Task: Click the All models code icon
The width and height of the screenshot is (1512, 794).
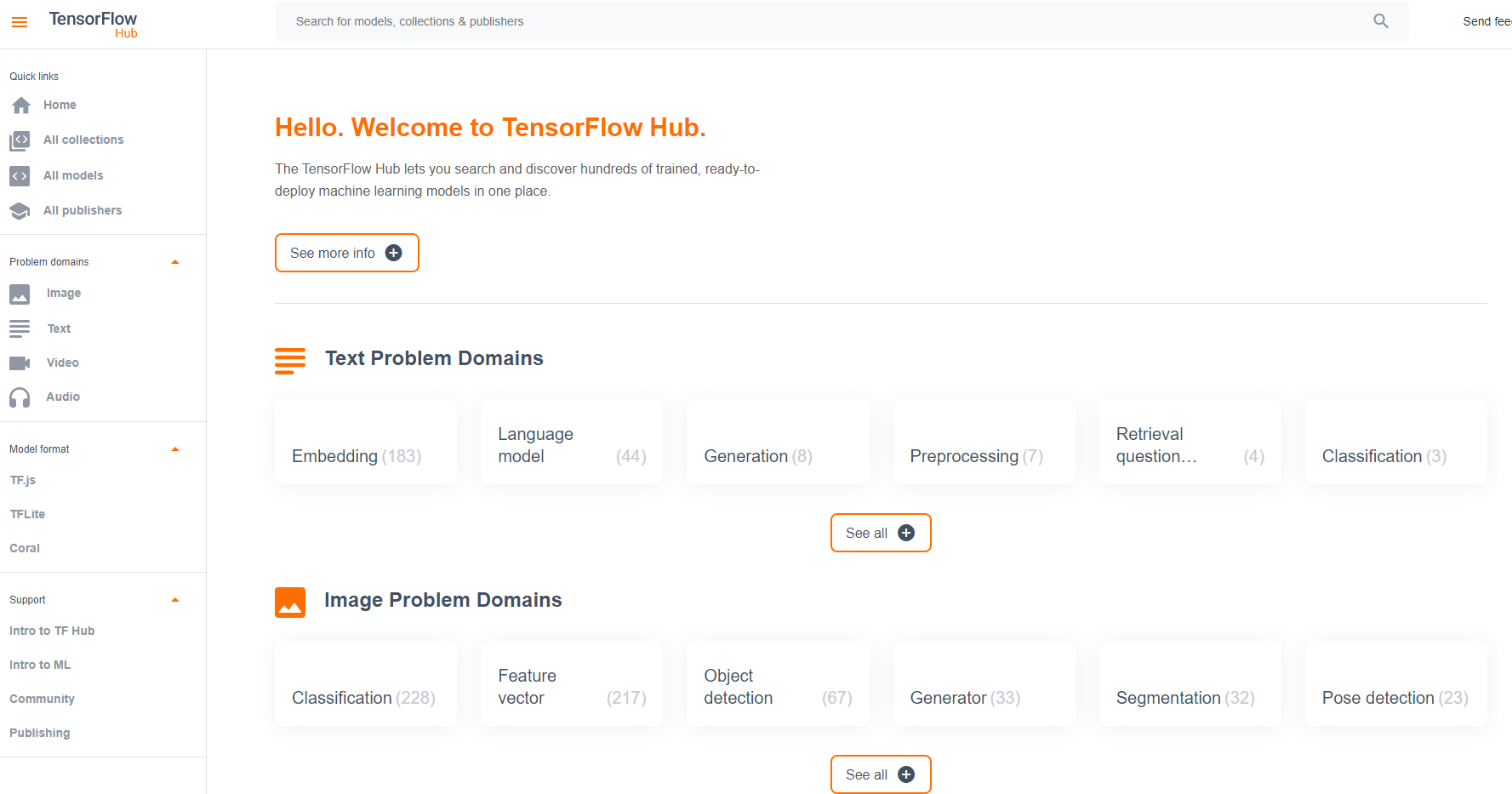Action: [20, 176]
